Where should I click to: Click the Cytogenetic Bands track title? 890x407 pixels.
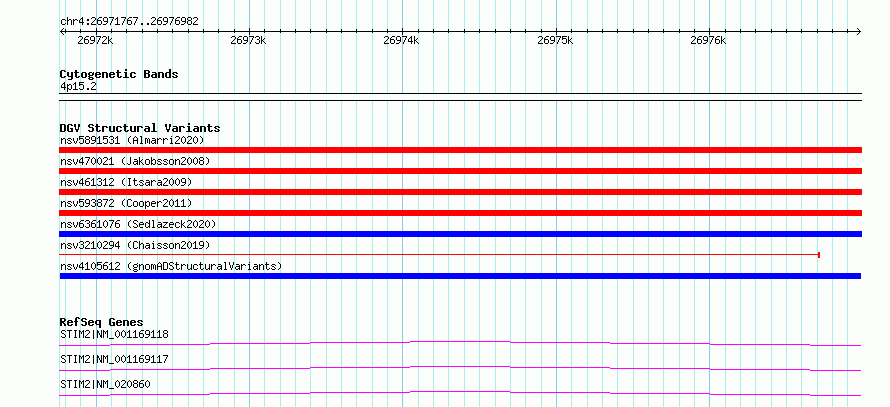[119, 74]
